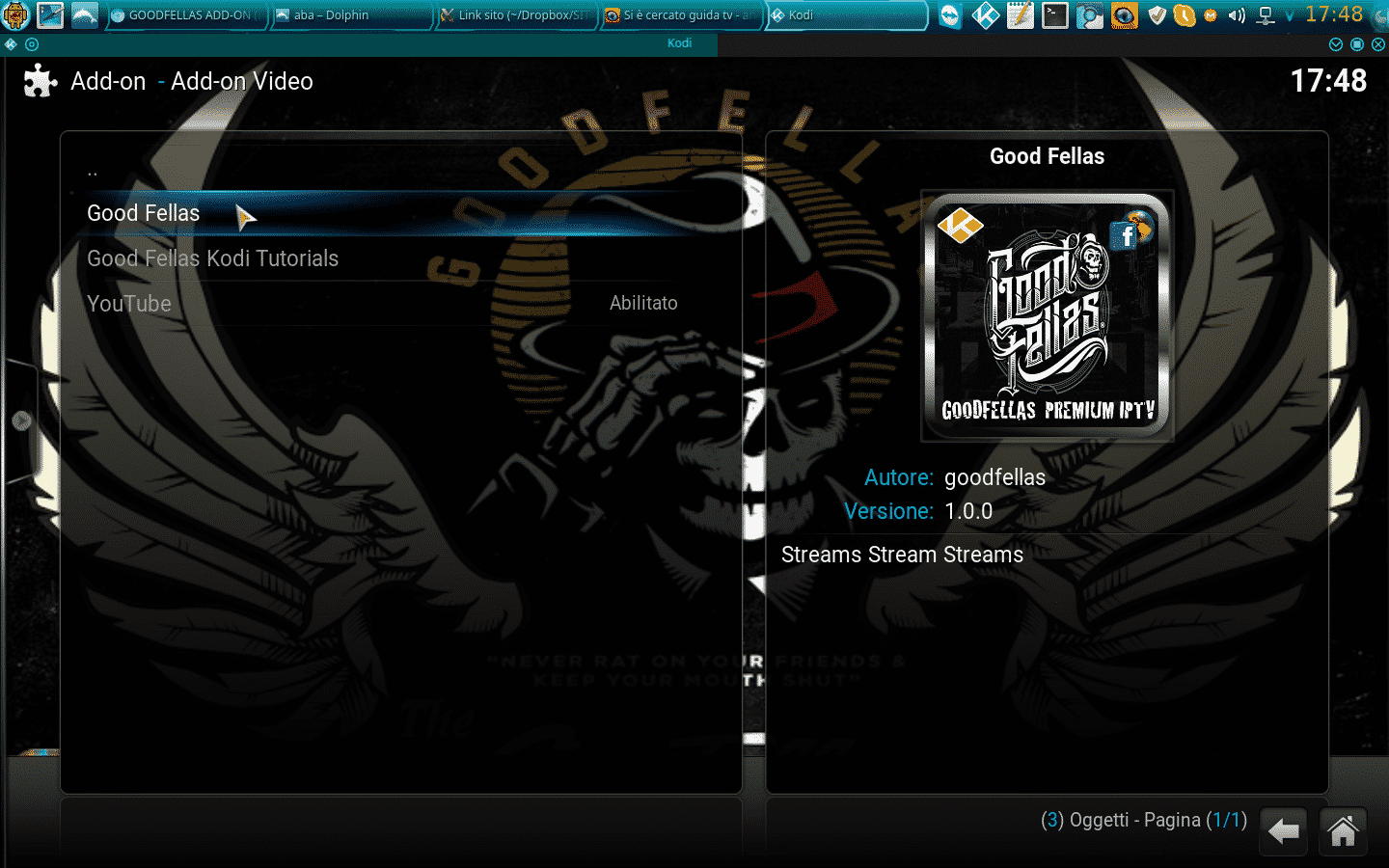Close the Kodi window

pos(1378,44)
